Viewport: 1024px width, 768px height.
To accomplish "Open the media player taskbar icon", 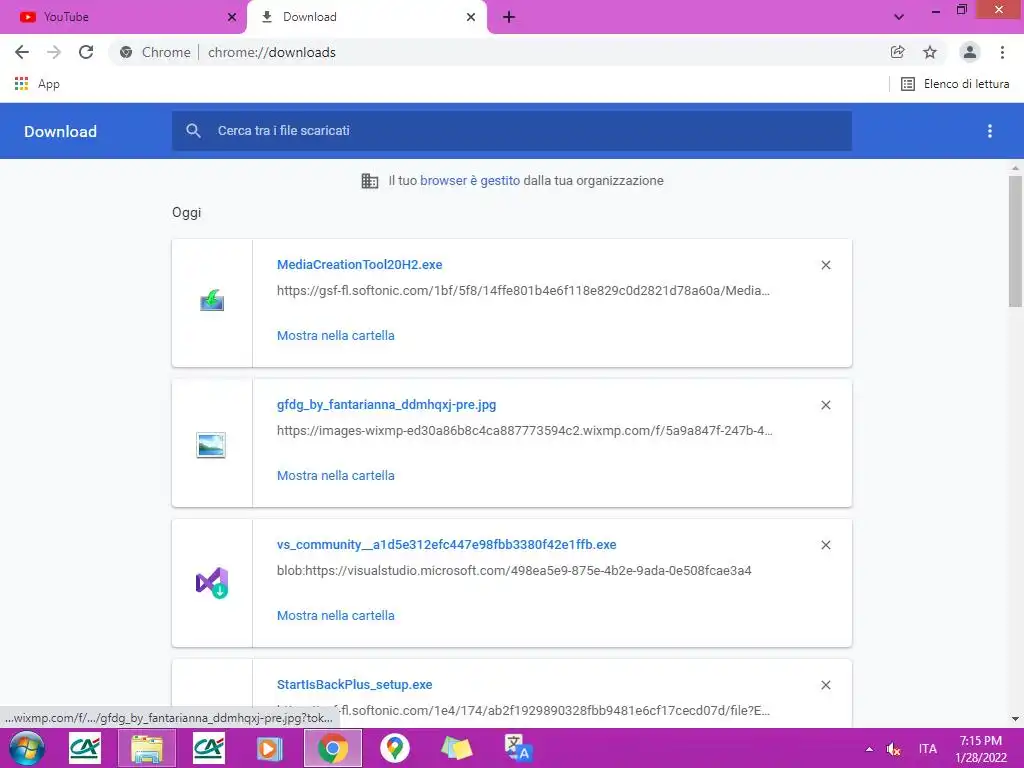I will tap(269, 748).
